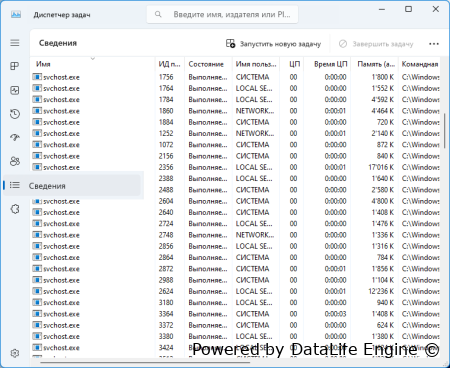Click the magnifier icon in search box
Viewport: 450px width, 368px height.
click(158, 14)
